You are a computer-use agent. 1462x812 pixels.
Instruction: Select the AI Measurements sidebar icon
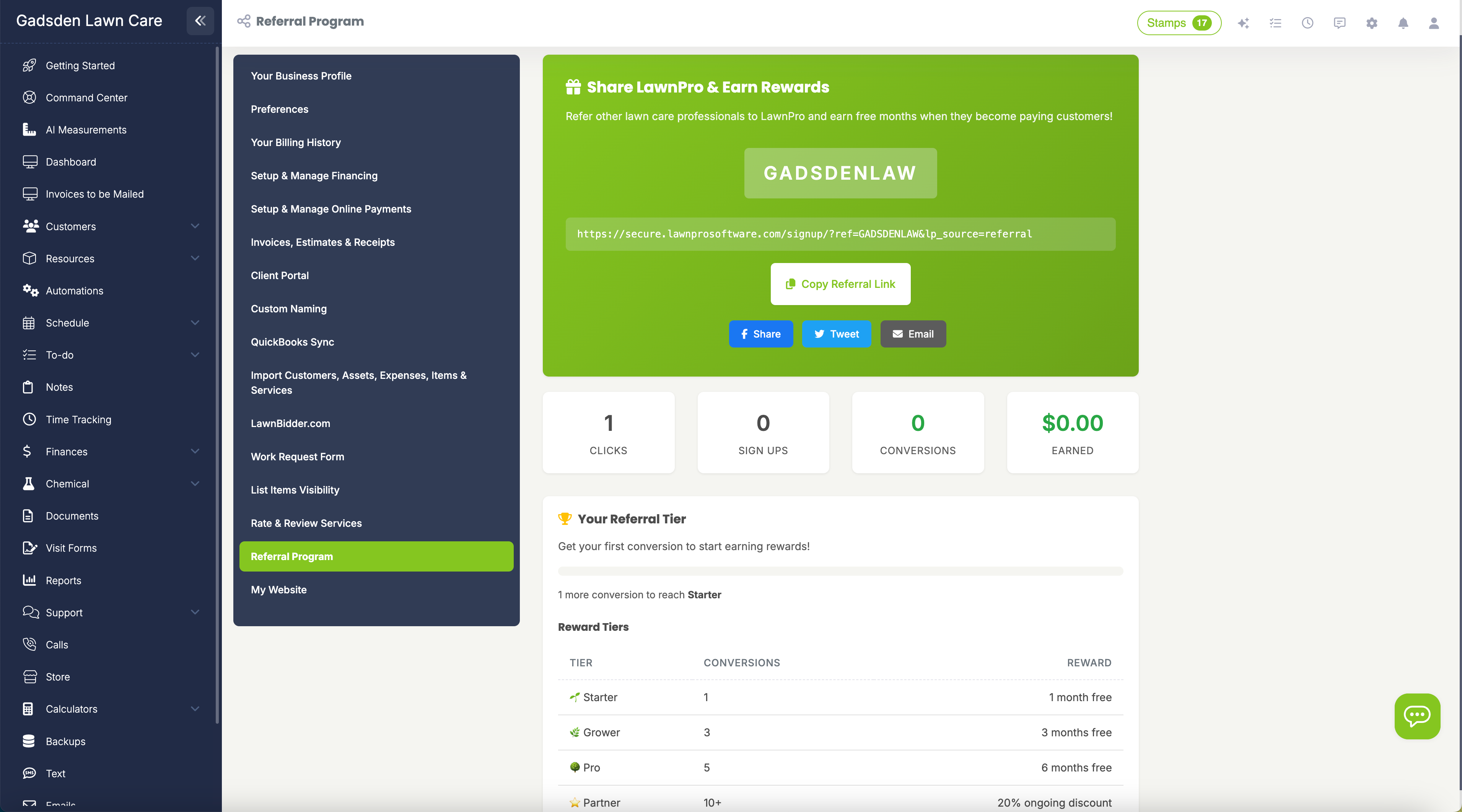pos(30,129)
